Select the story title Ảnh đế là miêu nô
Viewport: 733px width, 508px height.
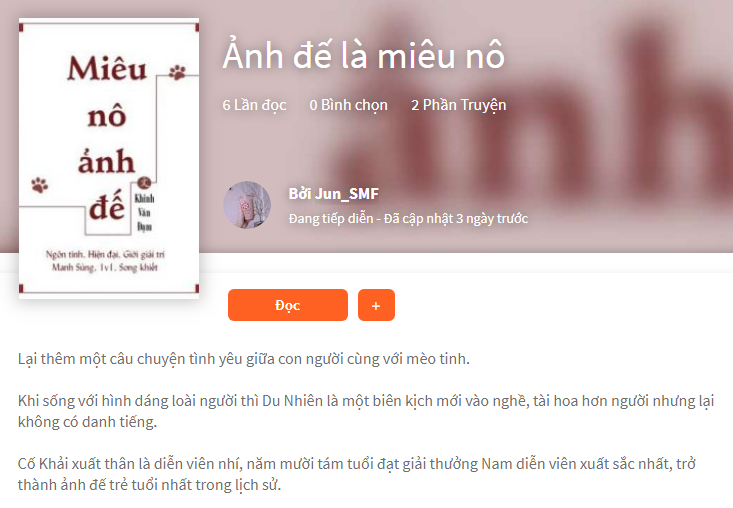pos(364,55)
